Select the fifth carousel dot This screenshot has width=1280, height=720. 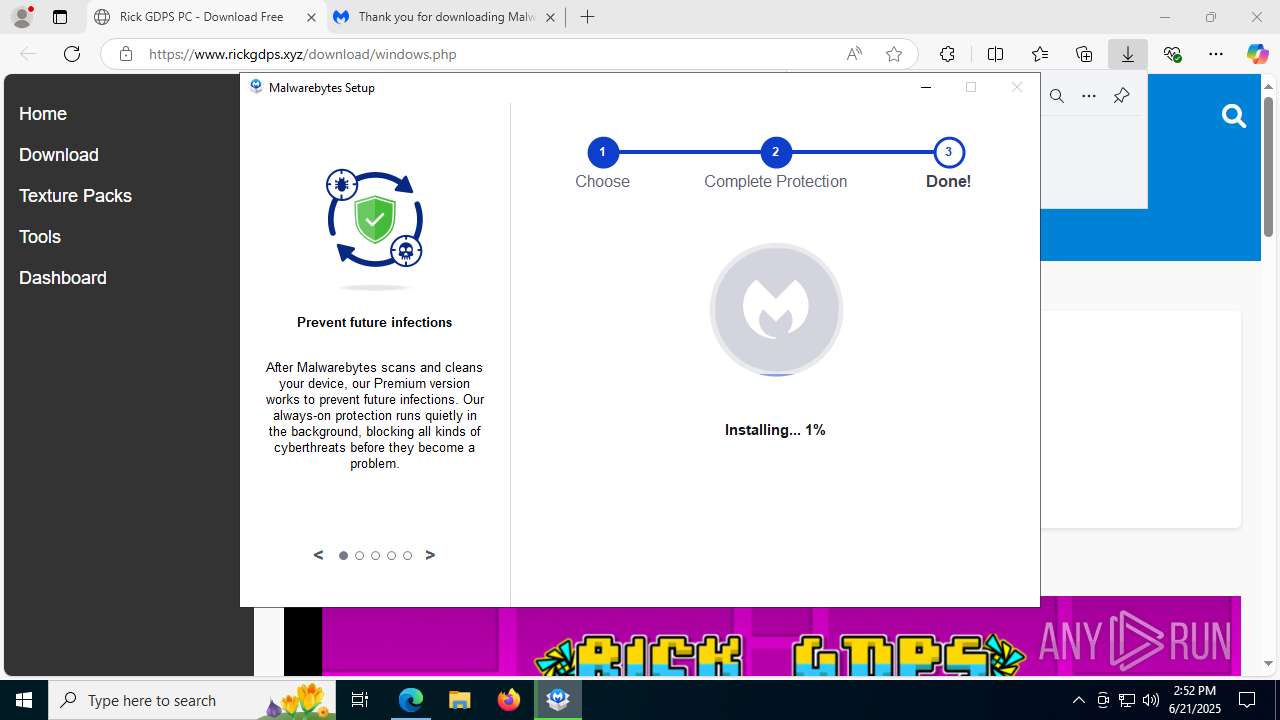pyautogui.click(x=407, y=556)
